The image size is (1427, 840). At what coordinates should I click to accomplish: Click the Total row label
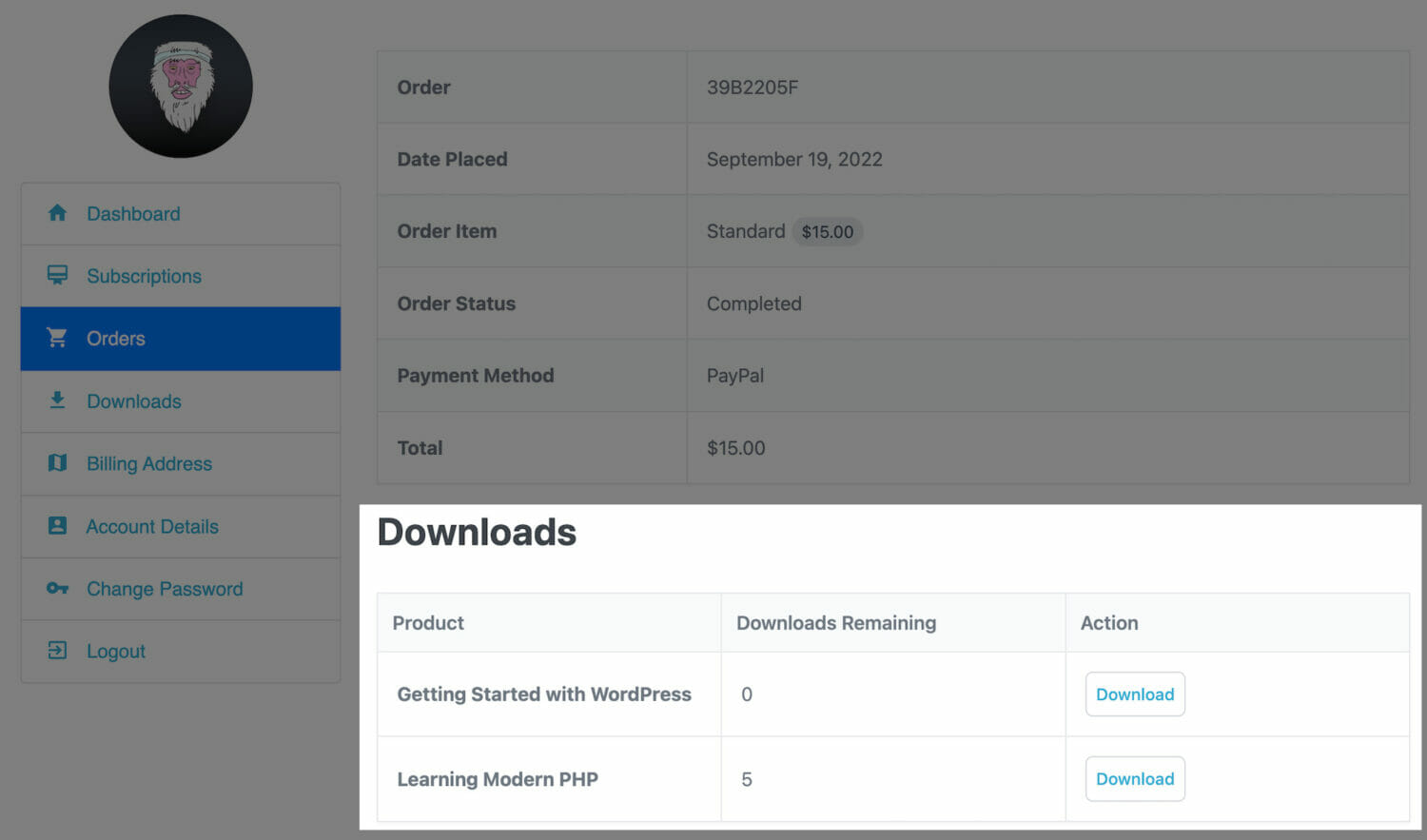click(x=420, y=448)
